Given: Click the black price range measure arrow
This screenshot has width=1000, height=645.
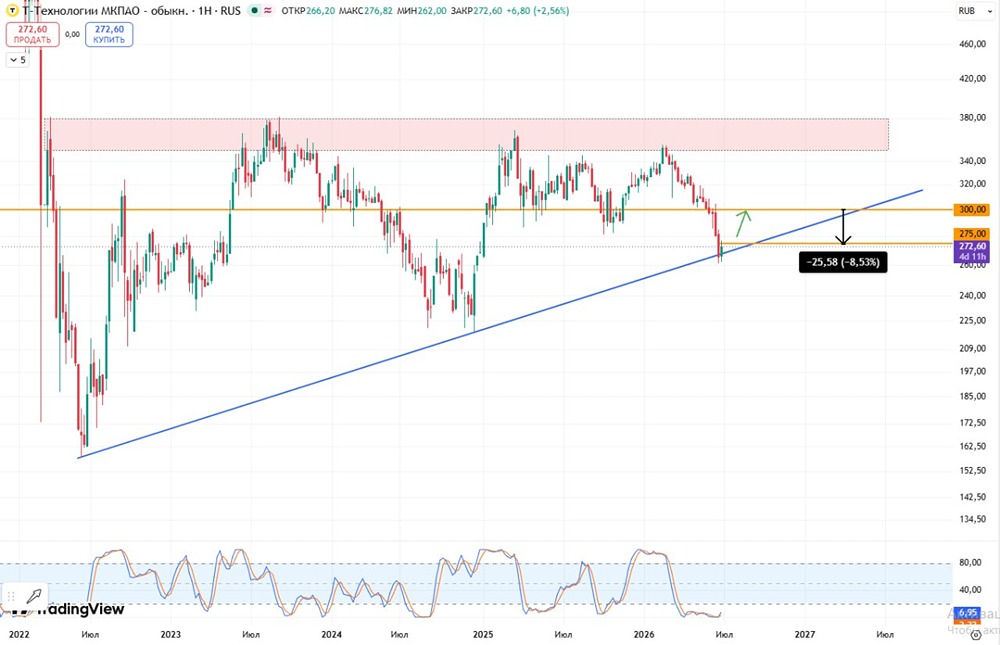Looking at the screenshot, I should pyautogui.click(x=843, y=227).
